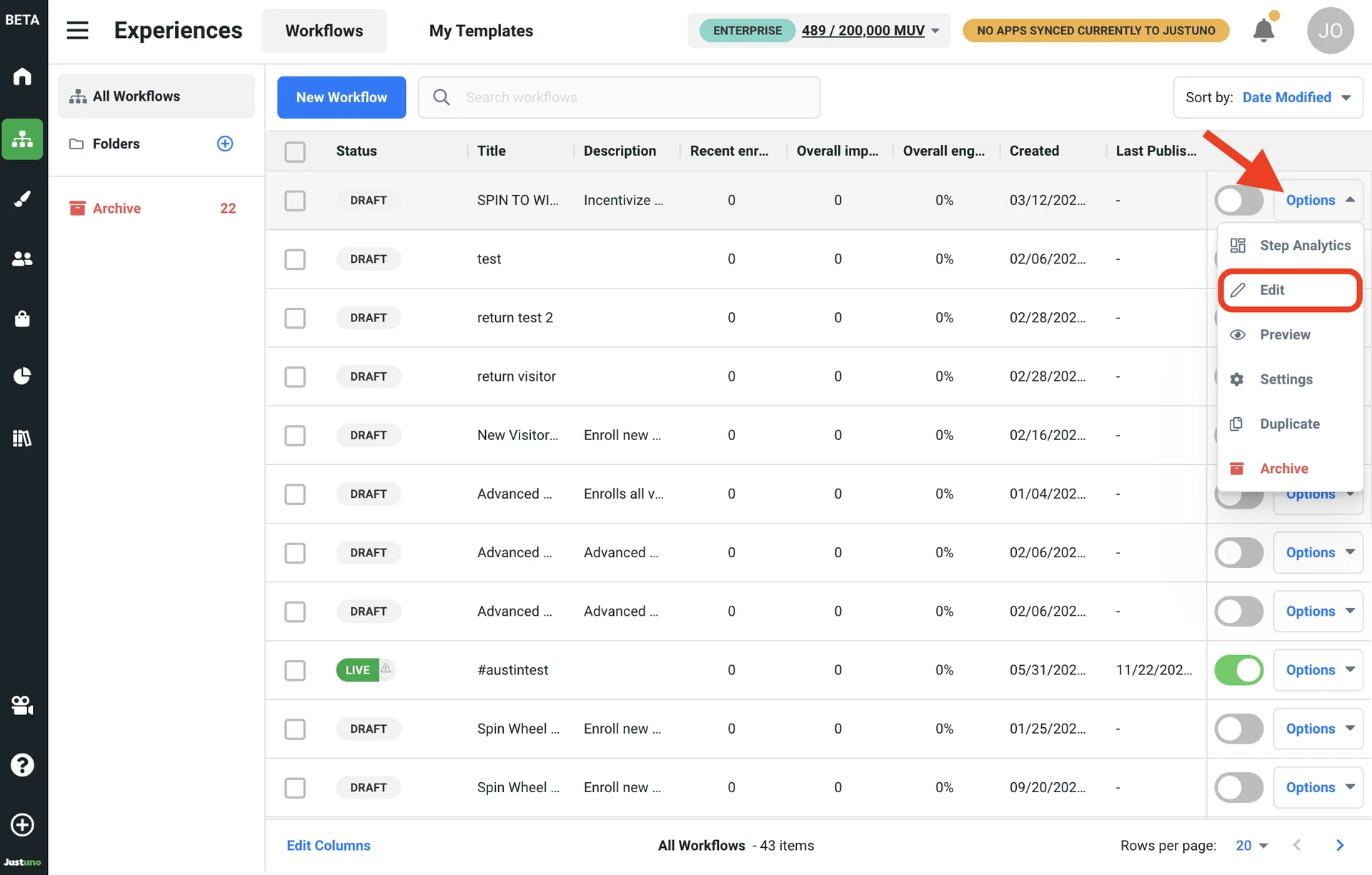This screenshot has height=875, width=1372.
Task: Choose Archive from Options menu
Action: pos(1291,469)
